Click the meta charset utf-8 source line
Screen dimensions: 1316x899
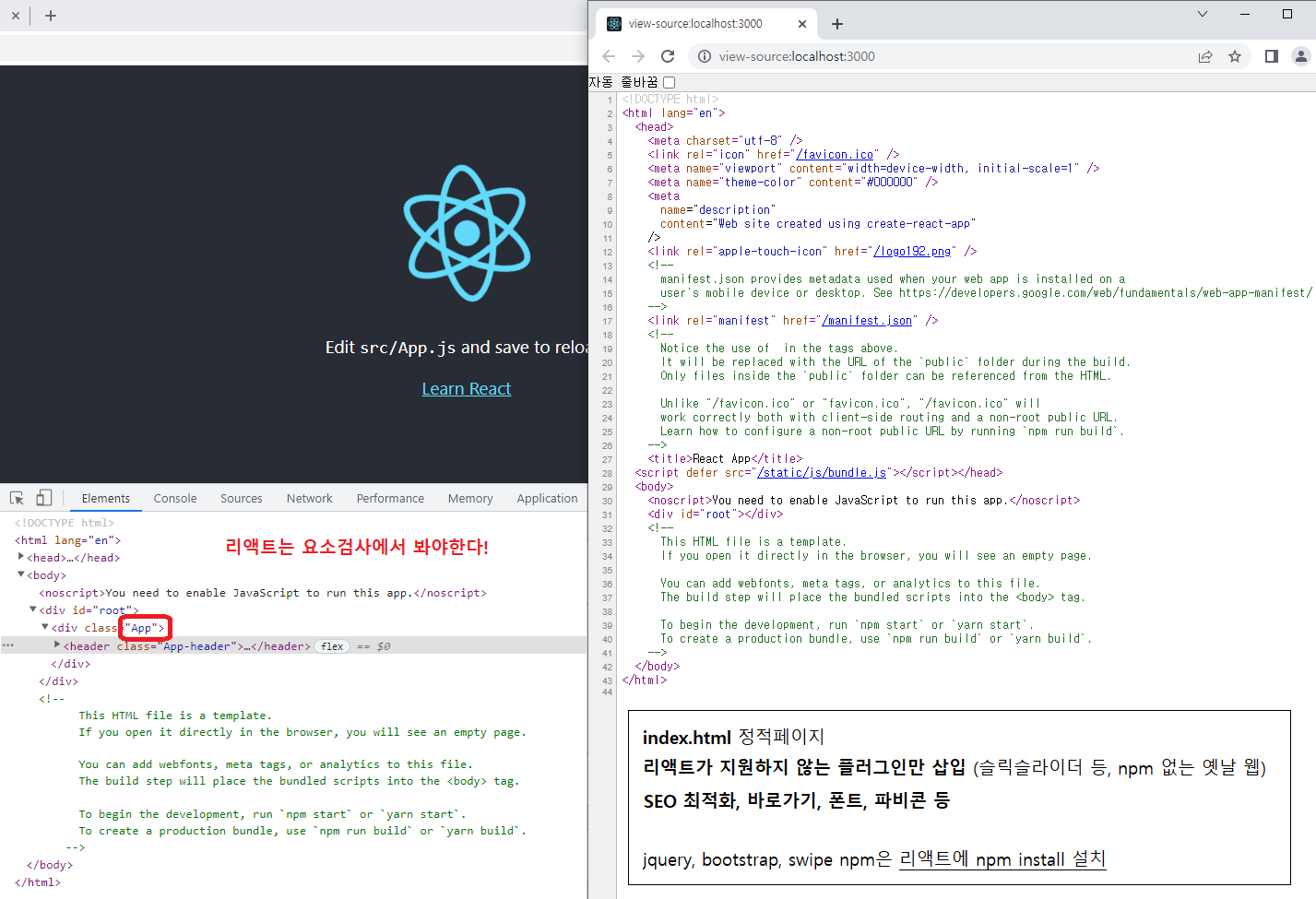click(725, 141)
